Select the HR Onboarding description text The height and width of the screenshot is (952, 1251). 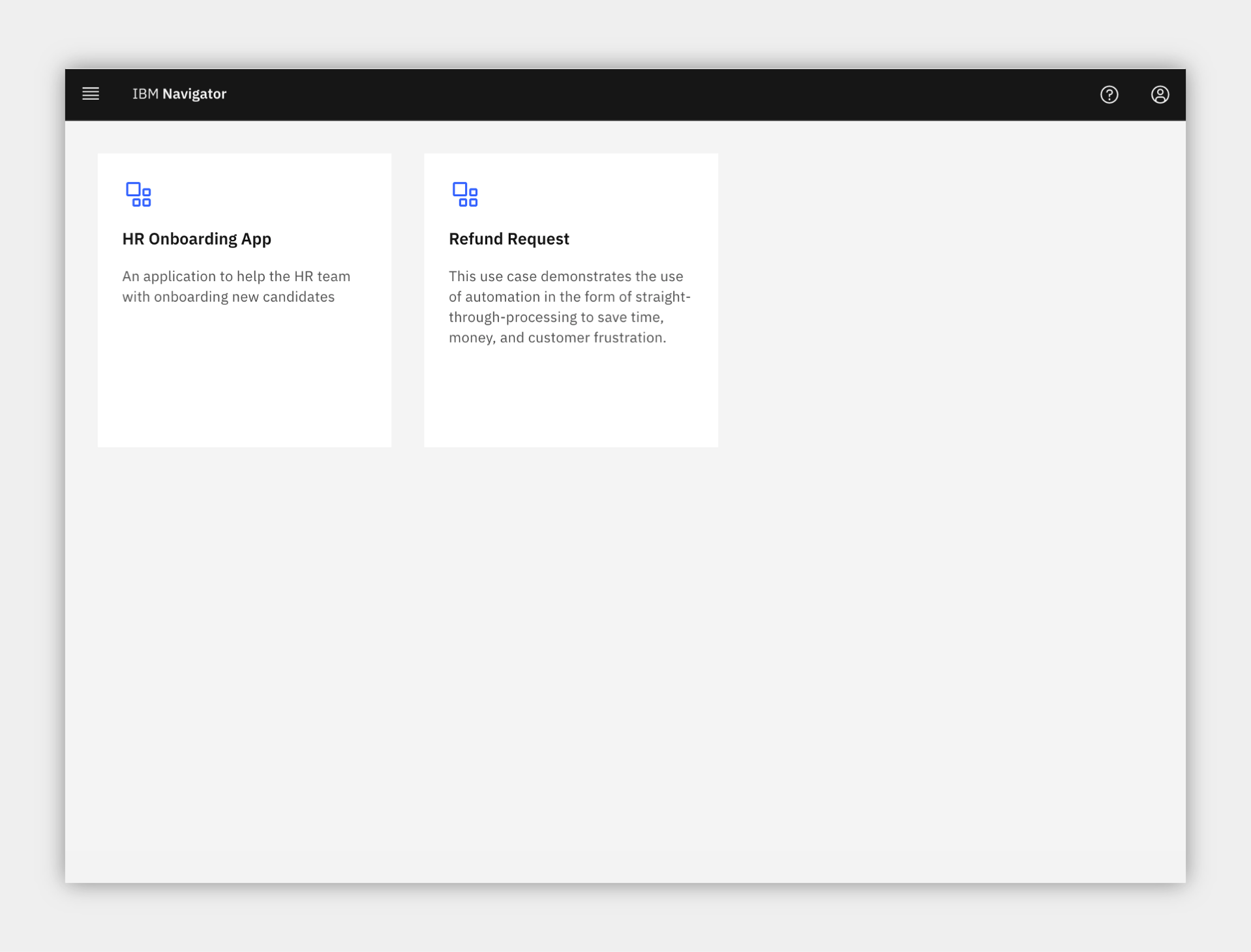coord(236,286)
